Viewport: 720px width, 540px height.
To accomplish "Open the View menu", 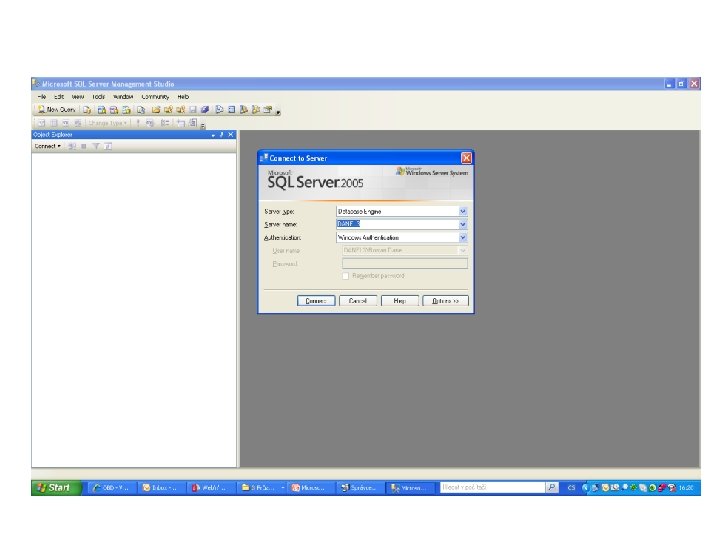I will (78, 97).
